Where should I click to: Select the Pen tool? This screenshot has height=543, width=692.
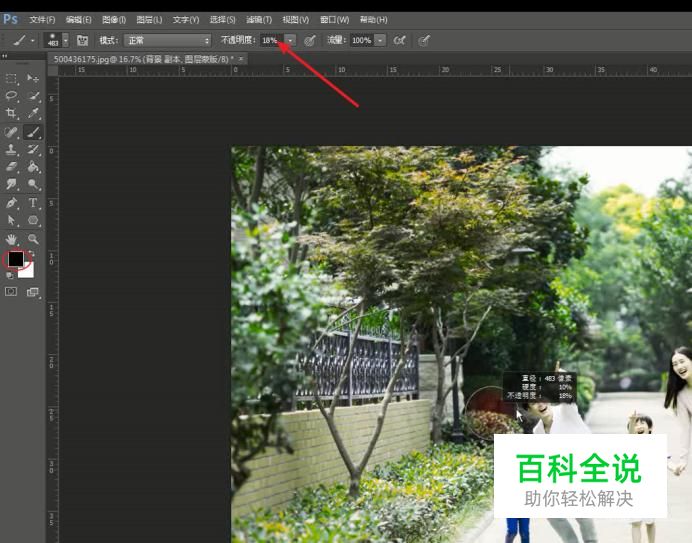(11, 203)
